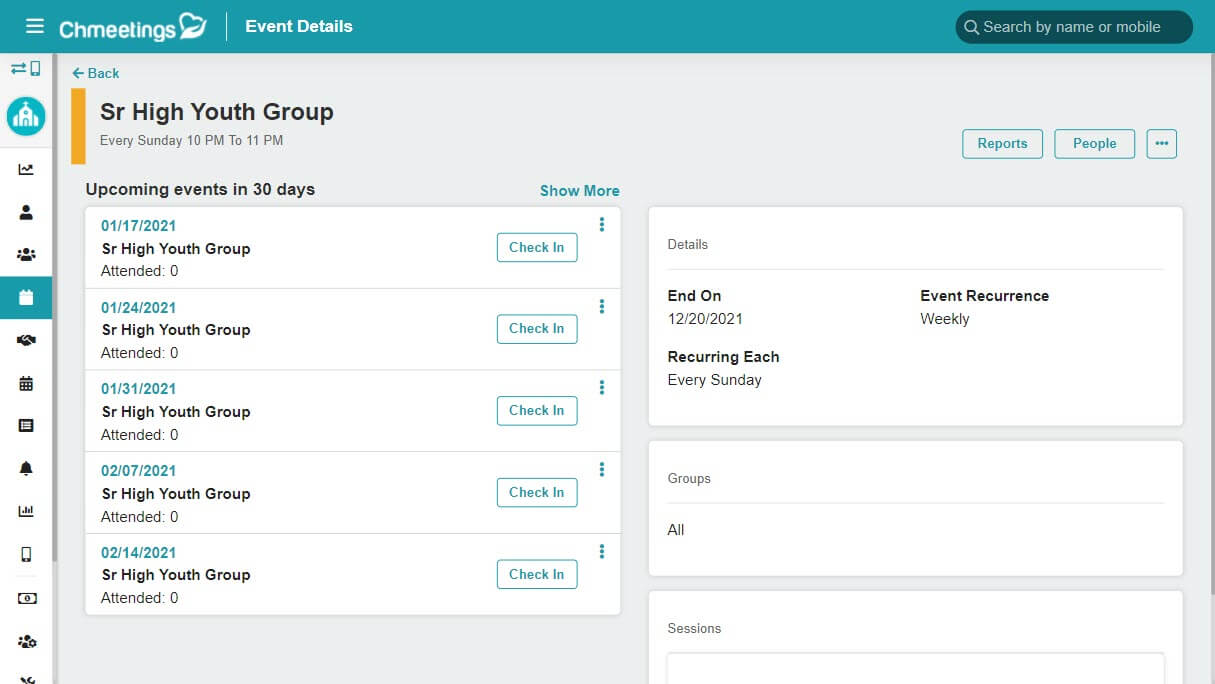The height and width of the screenshot is (684, 1215).
Task: Click the Chmeetings logo
Action: (x=130, y=27)
